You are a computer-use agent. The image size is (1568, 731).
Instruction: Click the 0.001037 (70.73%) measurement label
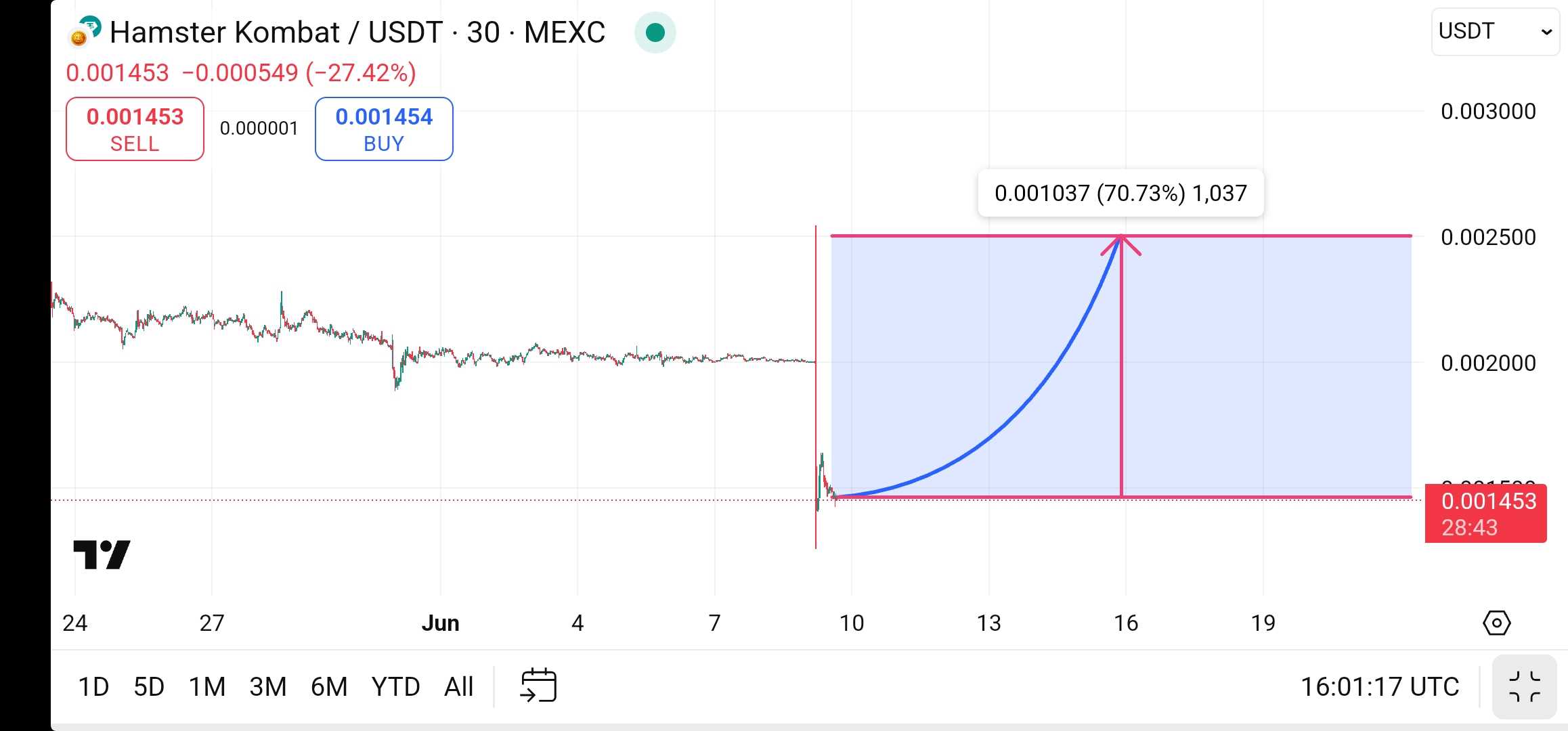point(1120,194)
